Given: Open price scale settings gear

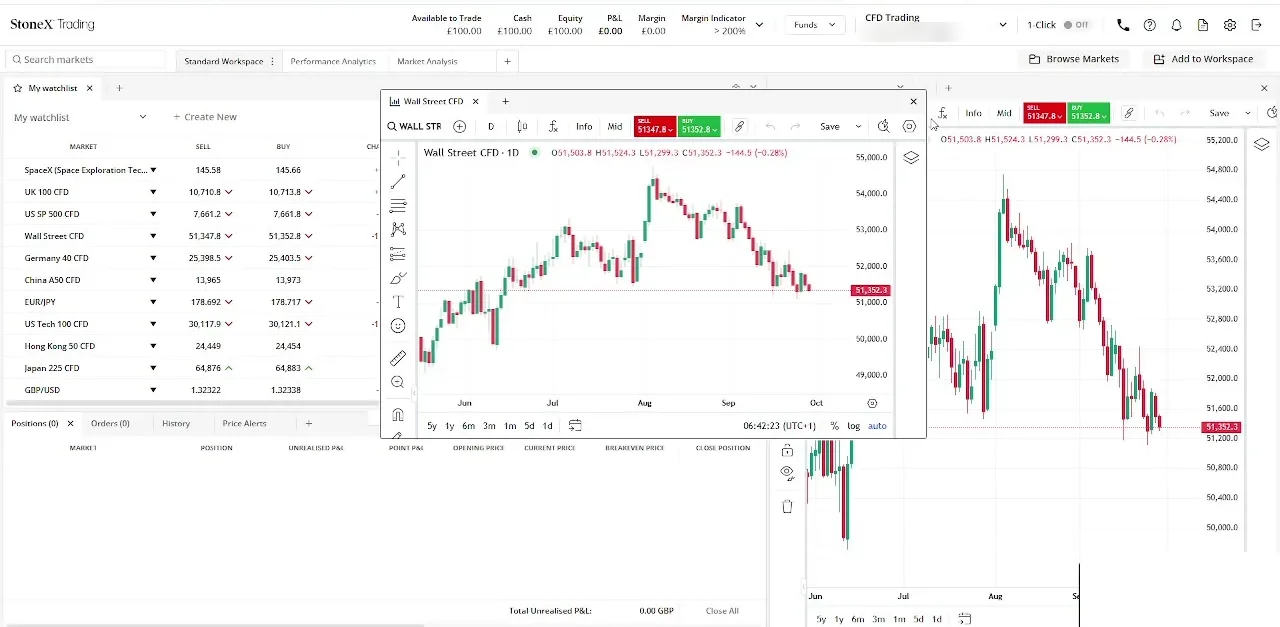Looking at the screenshot, I should pos(872,403).
